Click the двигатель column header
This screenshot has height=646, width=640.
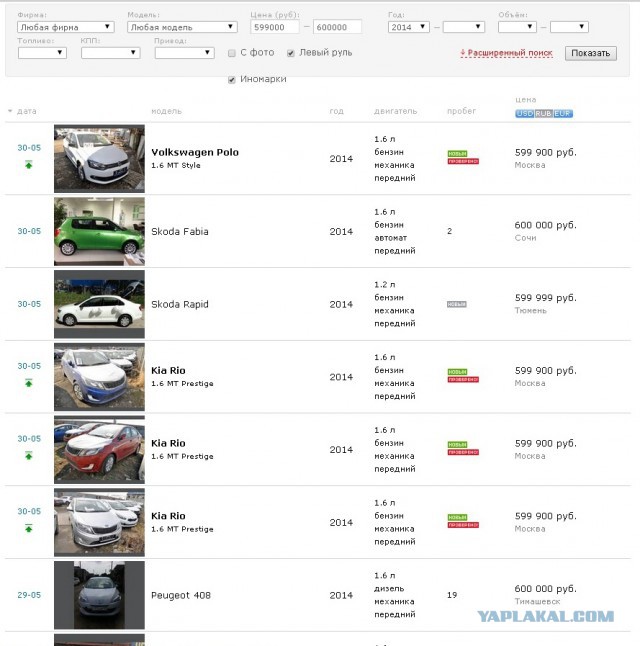click(x=396, y=111)
